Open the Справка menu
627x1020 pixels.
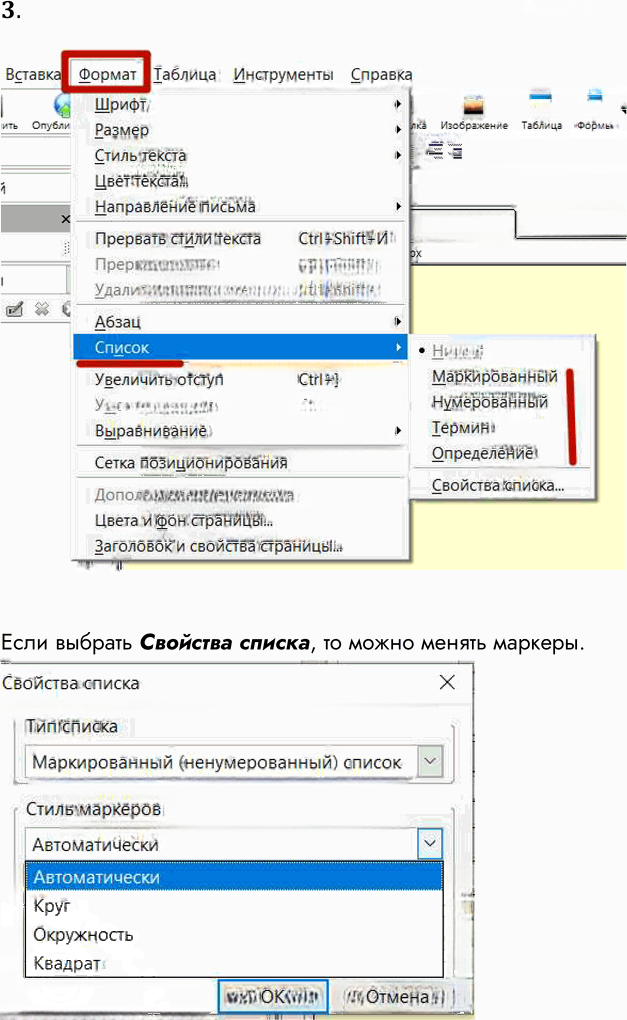coord(381,75)
